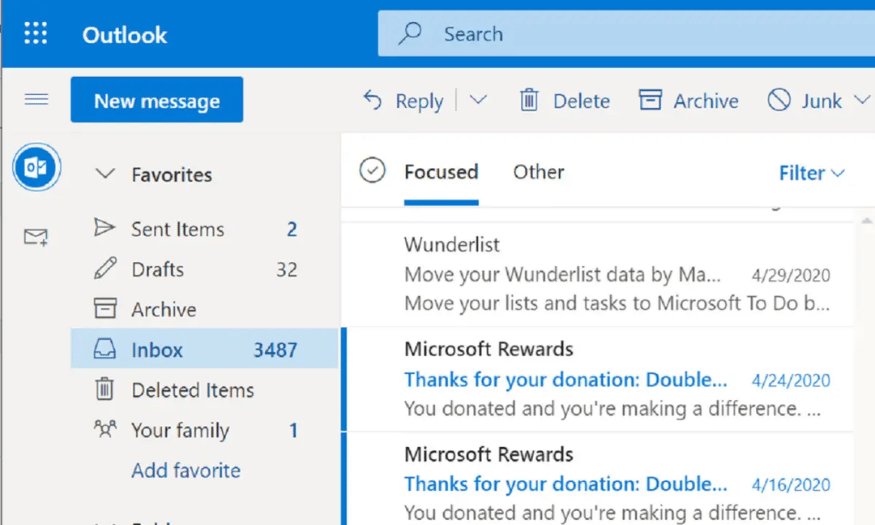Open the Archive folder in Favorites
This screenshot has width=875, height=525.
coord(204,310)
